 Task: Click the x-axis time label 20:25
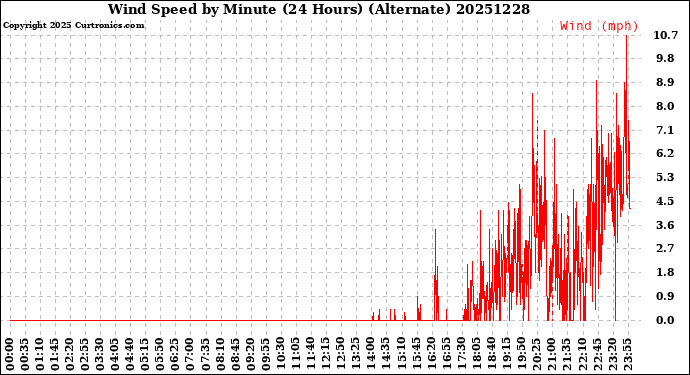(x=537, y=355)
